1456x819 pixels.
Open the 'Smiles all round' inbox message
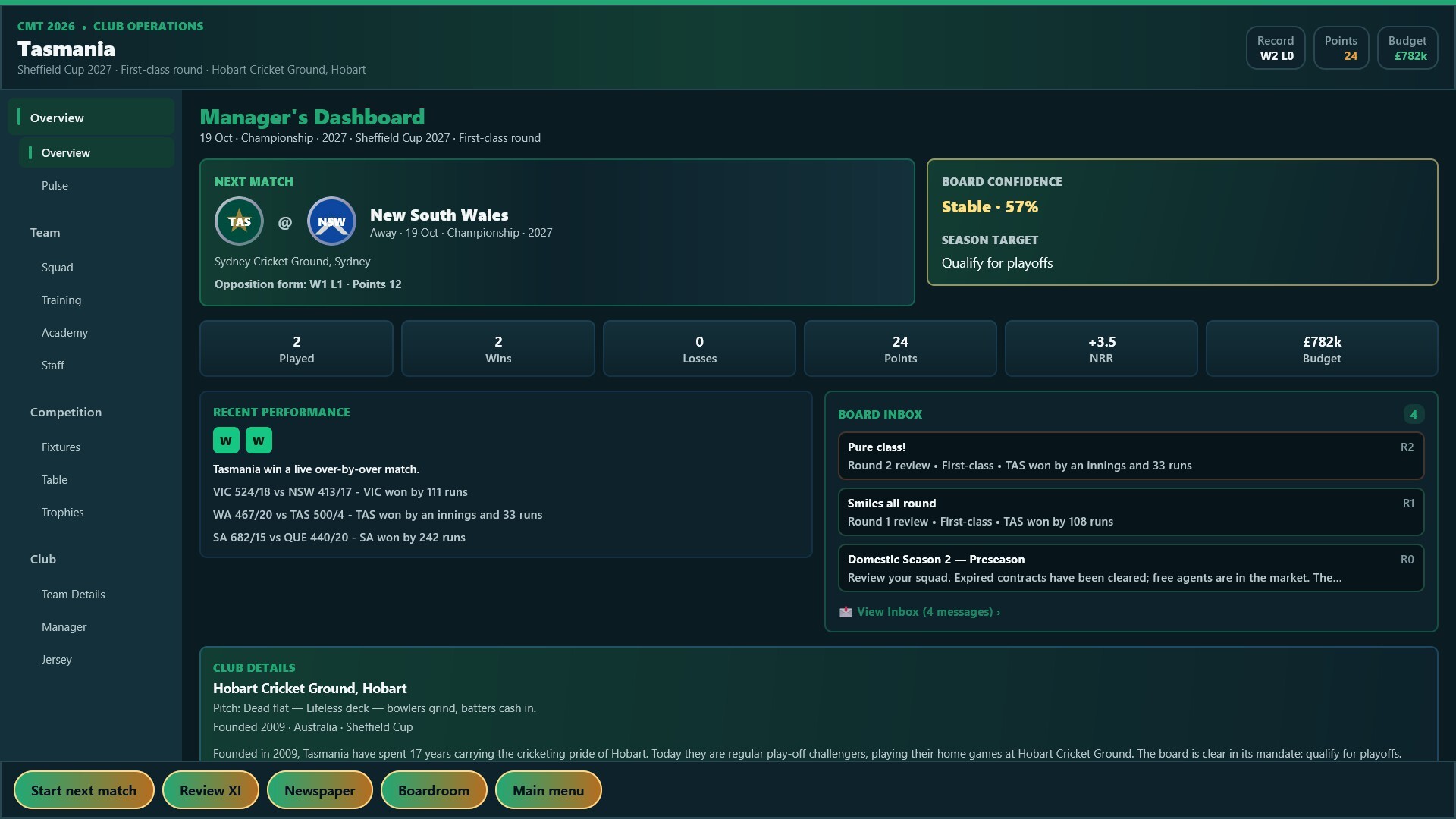click(x=1131, y=512)
